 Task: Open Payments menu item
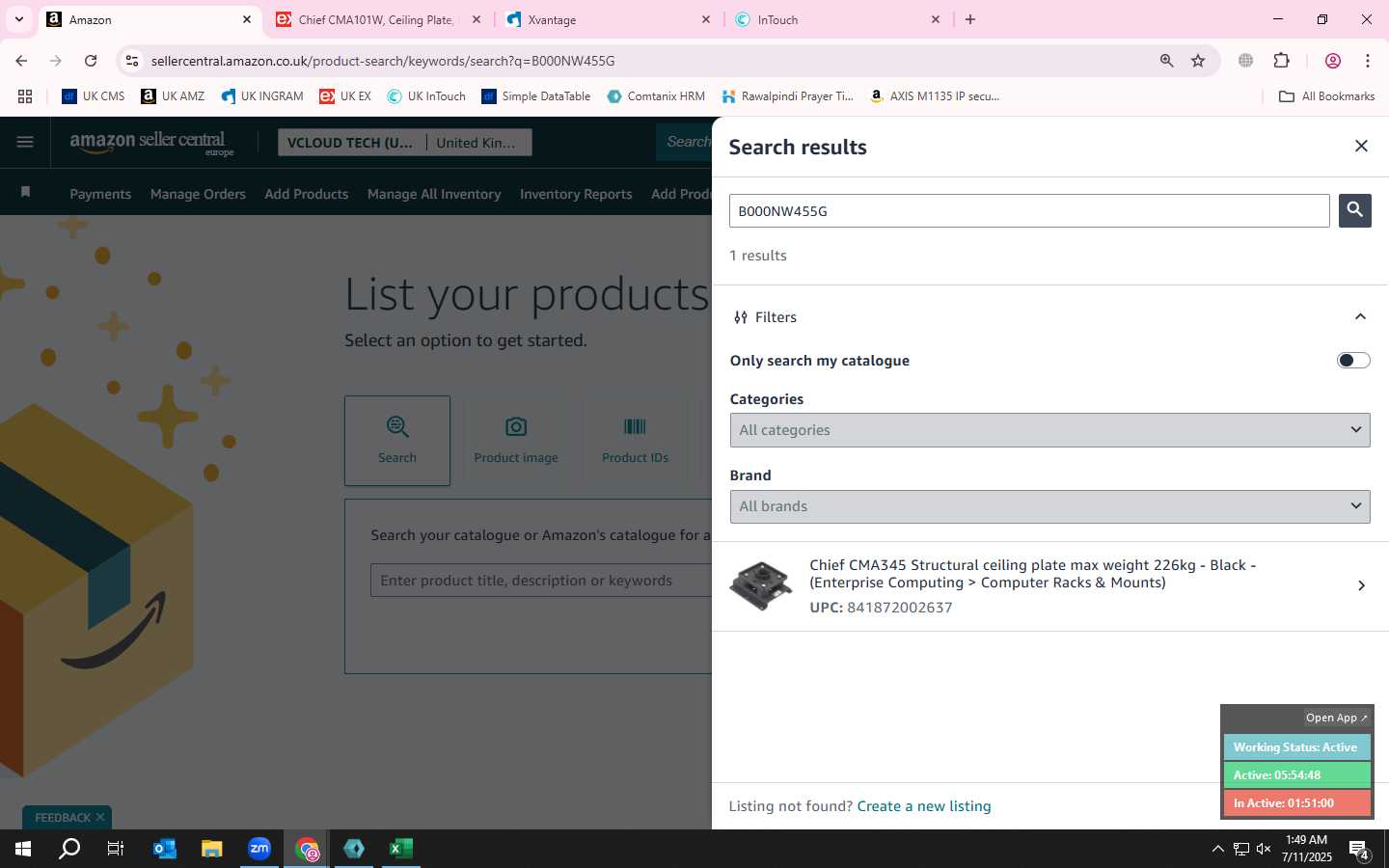(100, 194)
